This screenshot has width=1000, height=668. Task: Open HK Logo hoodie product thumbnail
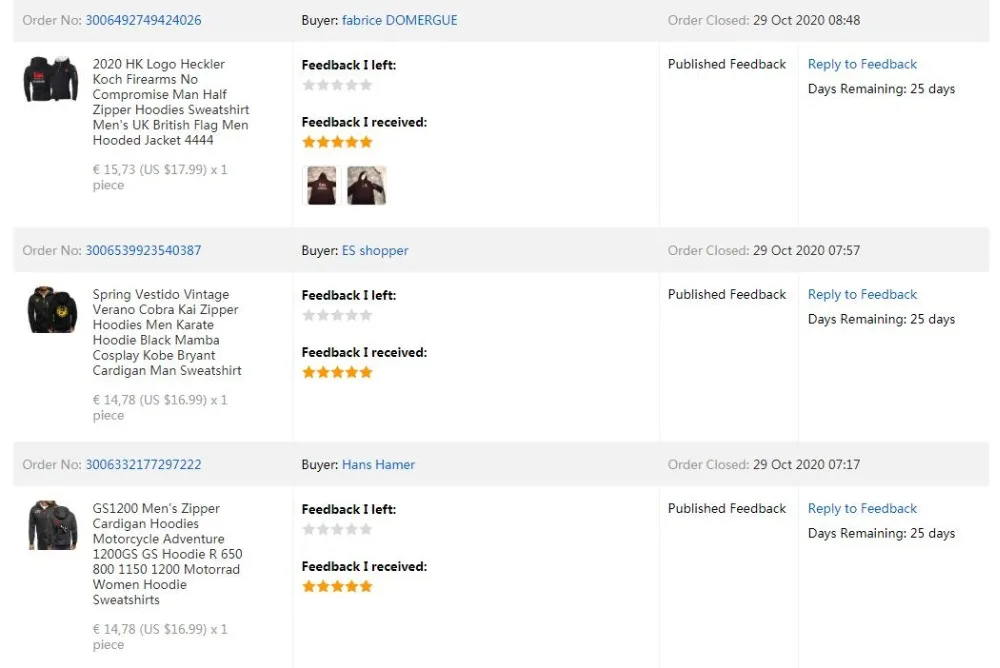51,79
